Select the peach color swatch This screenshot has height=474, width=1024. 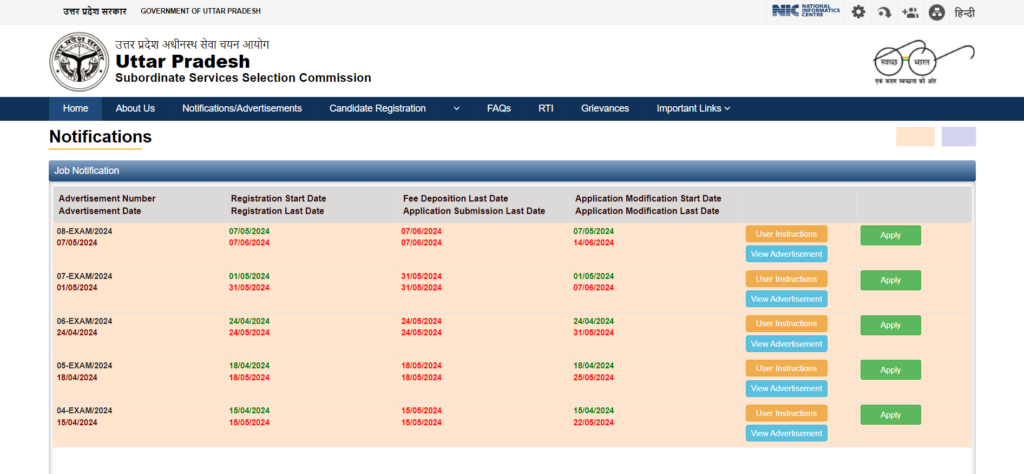[915, 137]
